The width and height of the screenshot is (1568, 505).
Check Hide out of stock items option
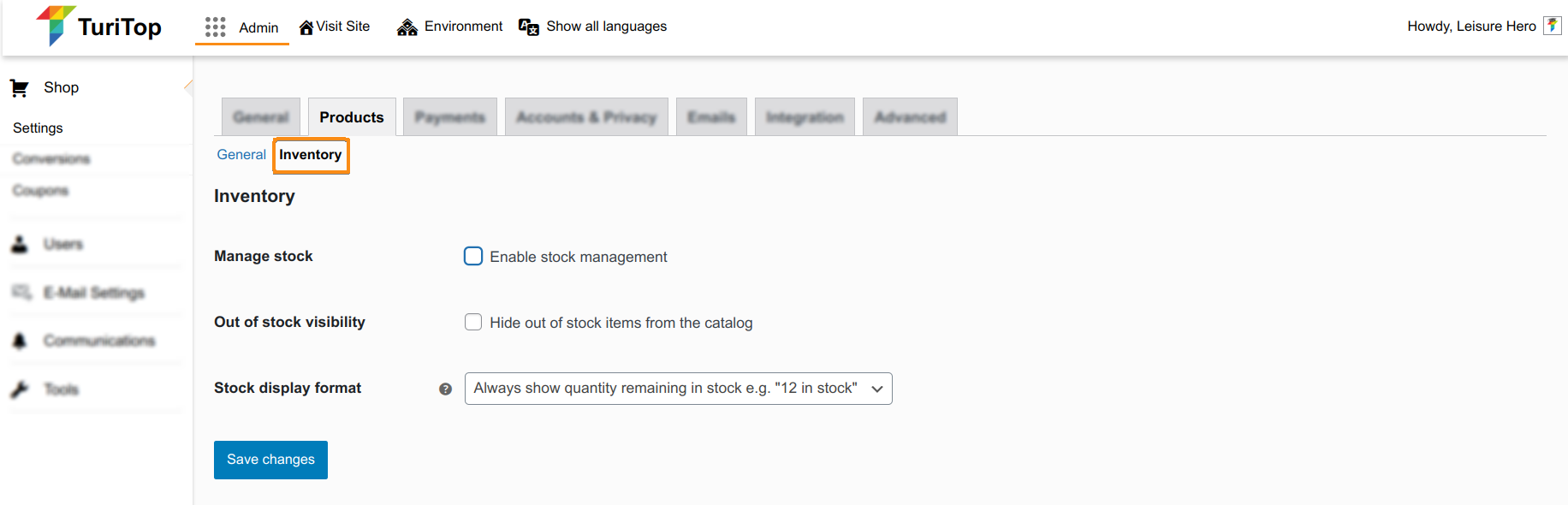coord(473,322)
